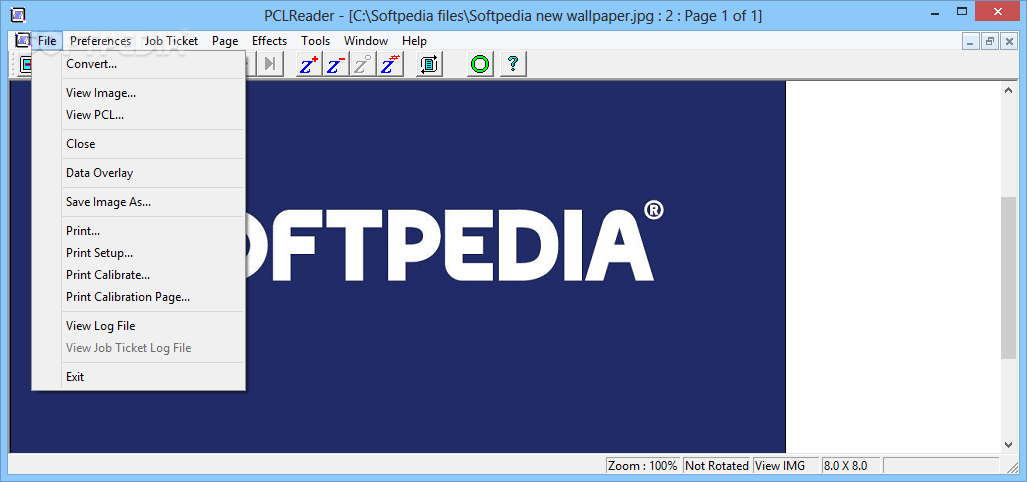Restore the inner document window

(990, 41)
